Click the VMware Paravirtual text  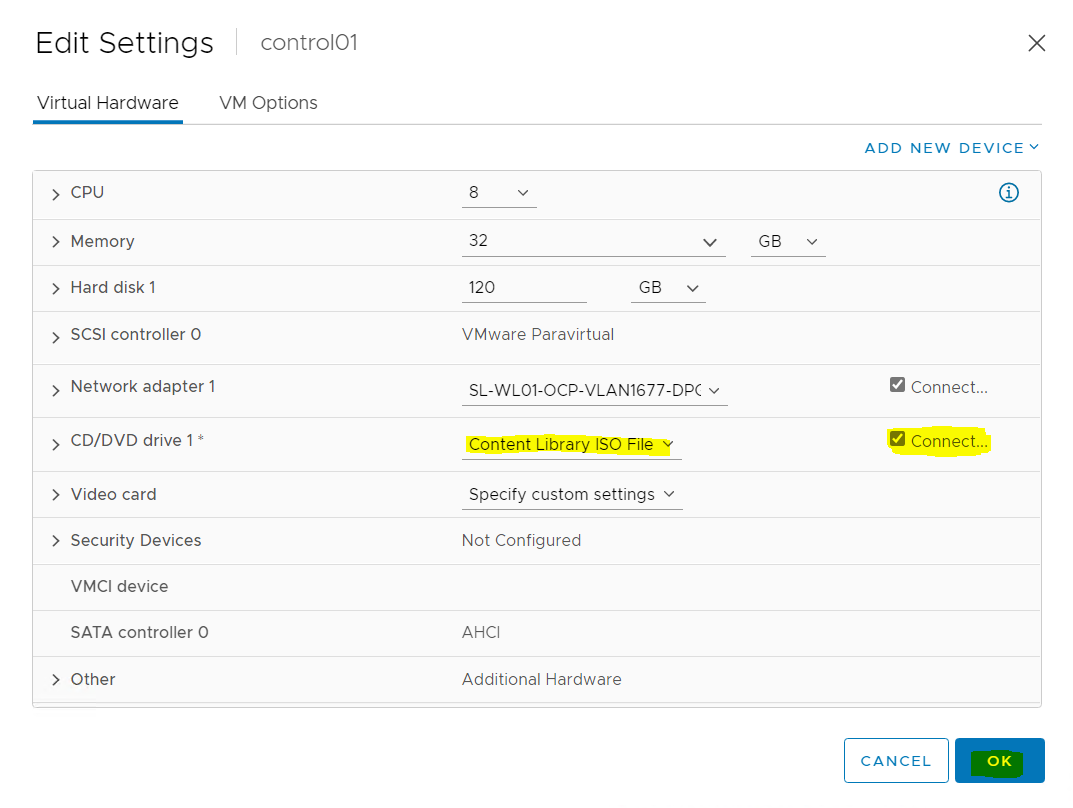(x=538, y=335)
